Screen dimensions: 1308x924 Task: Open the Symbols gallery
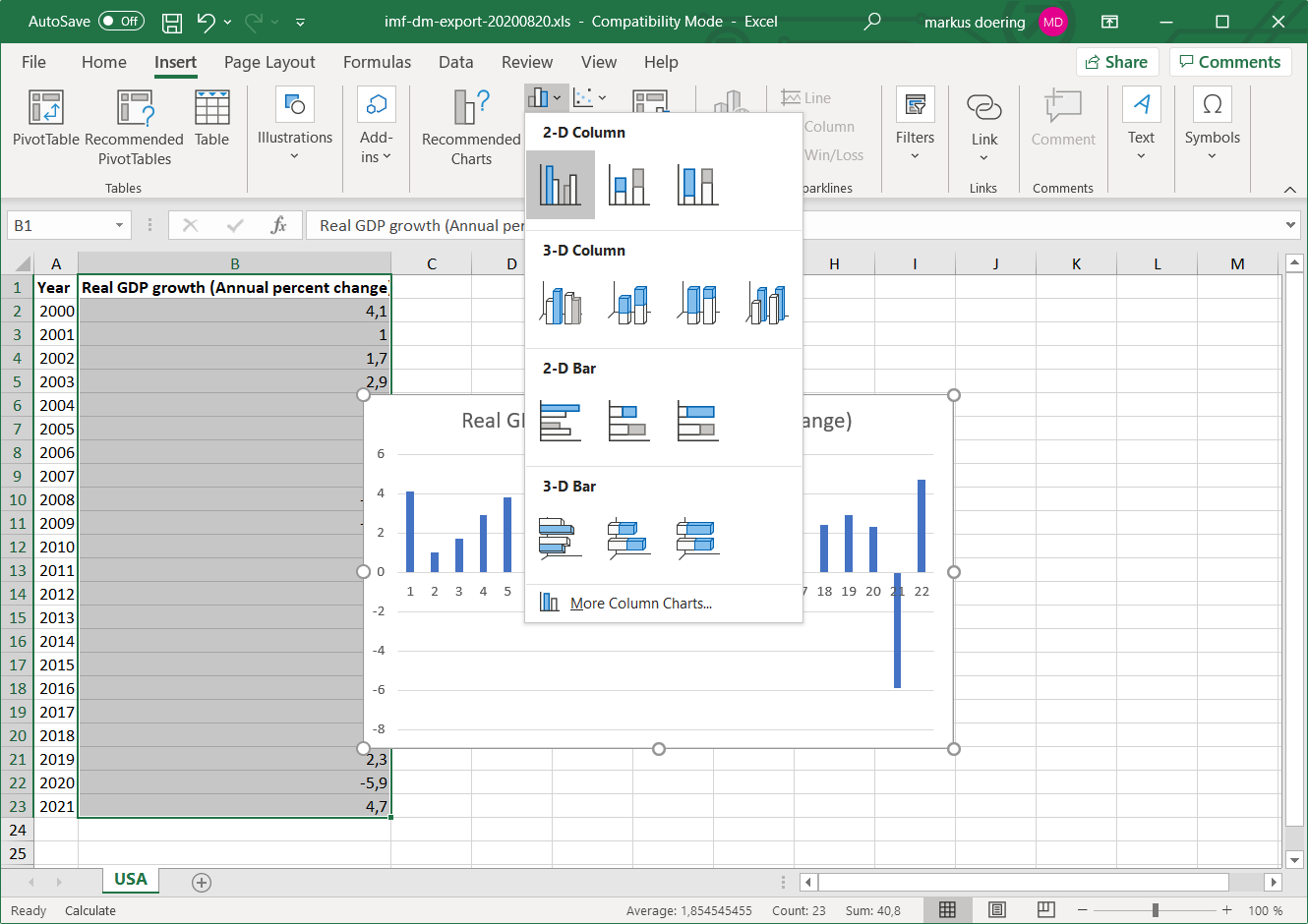click(x=1212, y=122)
